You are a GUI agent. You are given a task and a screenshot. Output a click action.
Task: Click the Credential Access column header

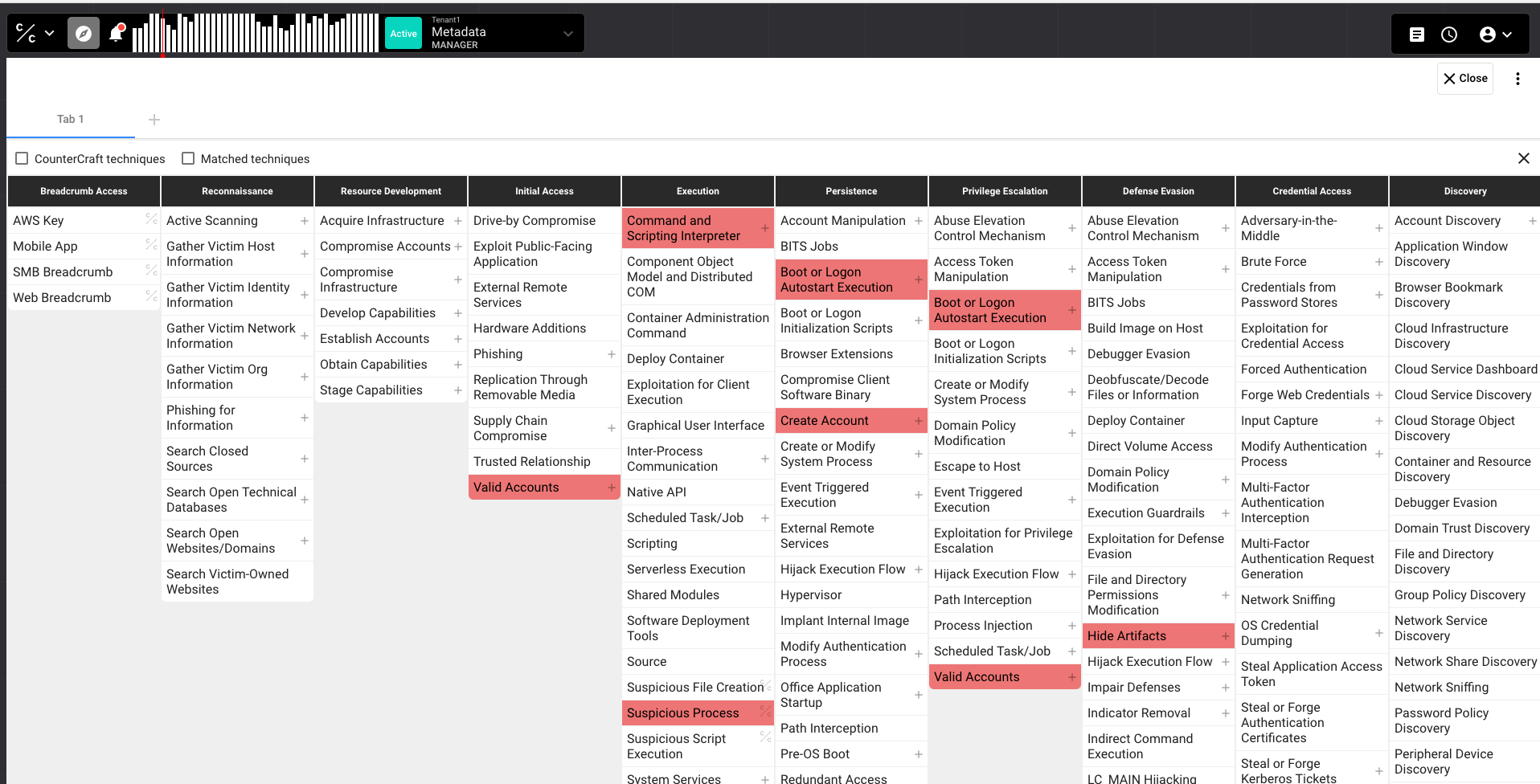(x=1312, y=191)
